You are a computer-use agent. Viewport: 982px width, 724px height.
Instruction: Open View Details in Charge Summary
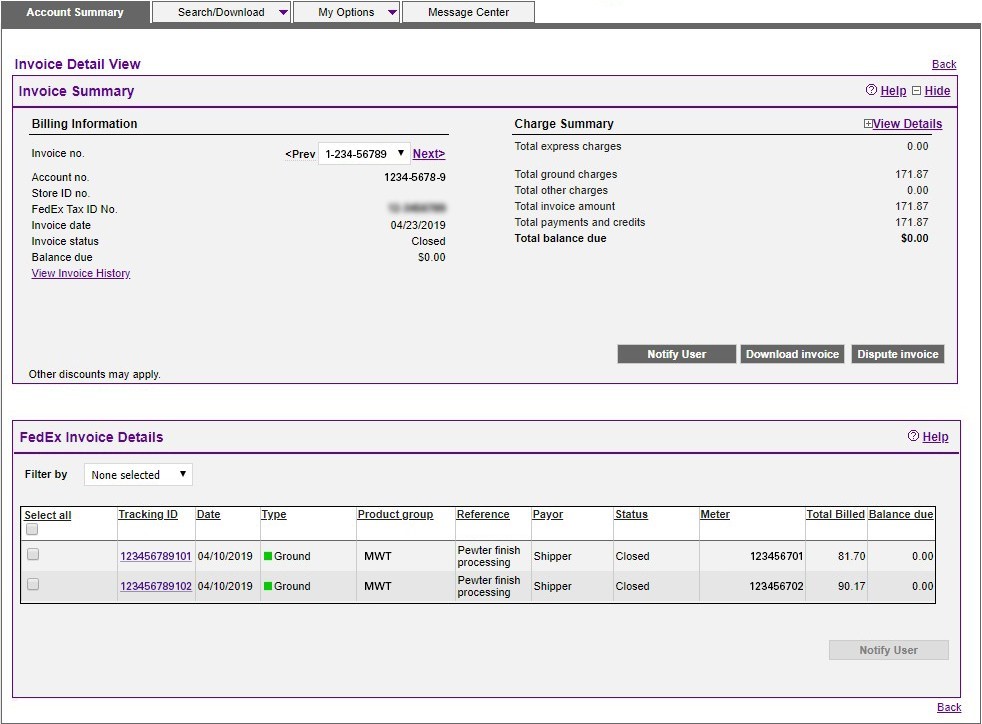coord(907,124)
